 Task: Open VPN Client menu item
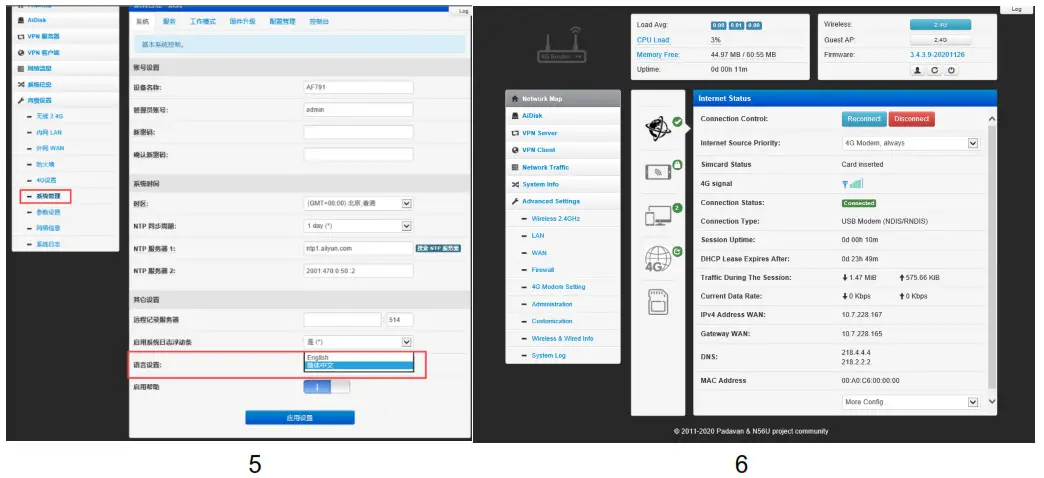[563, 150]
